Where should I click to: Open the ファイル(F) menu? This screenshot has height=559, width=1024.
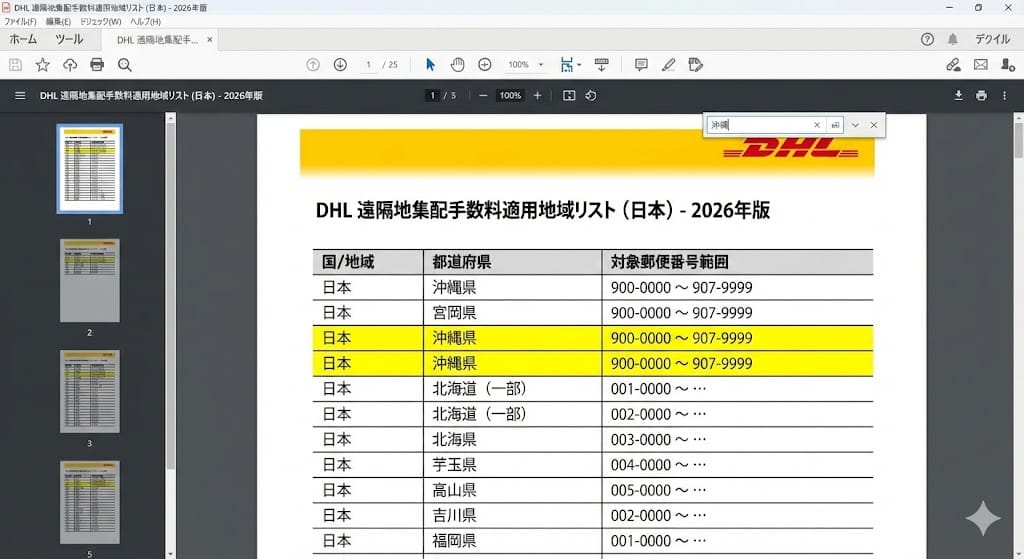(x=20, y=22)
